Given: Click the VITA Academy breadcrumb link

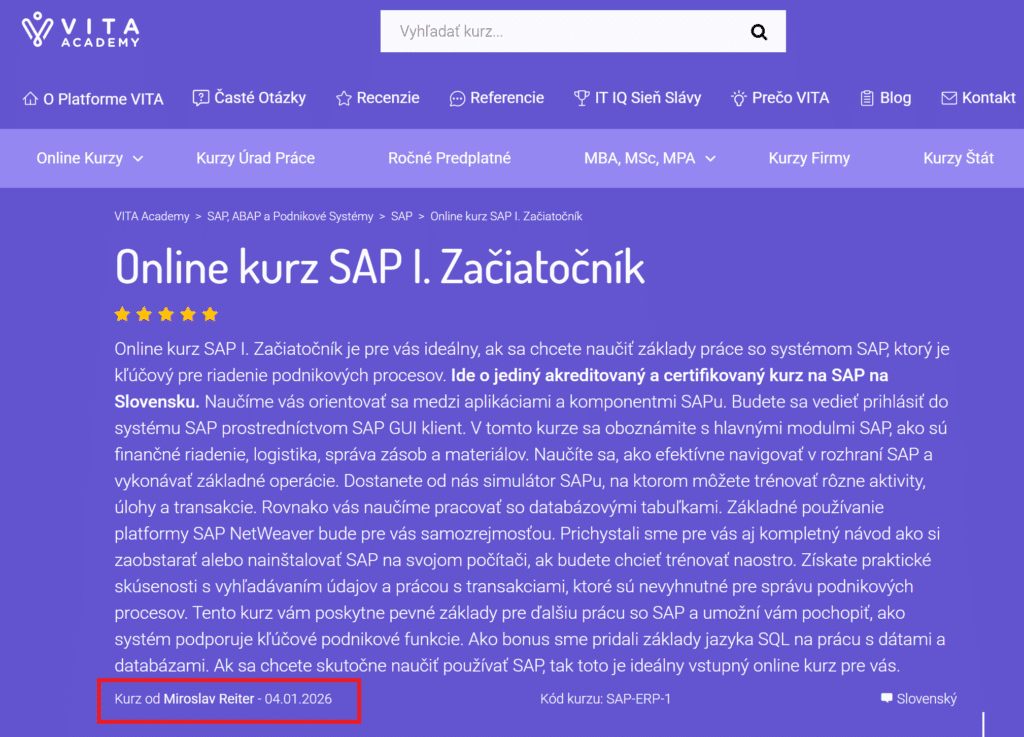Looking at the screenshot, I should [152, 216].
